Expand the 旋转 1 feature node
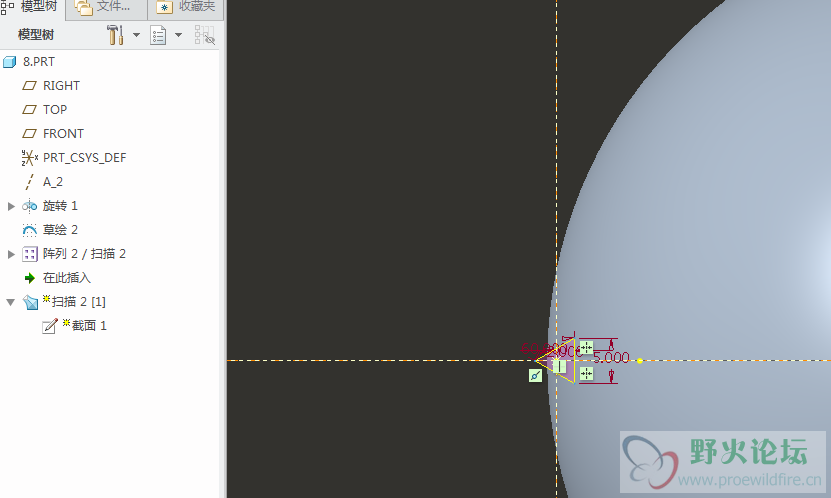 pyautogui.click(x=11, y=206)
